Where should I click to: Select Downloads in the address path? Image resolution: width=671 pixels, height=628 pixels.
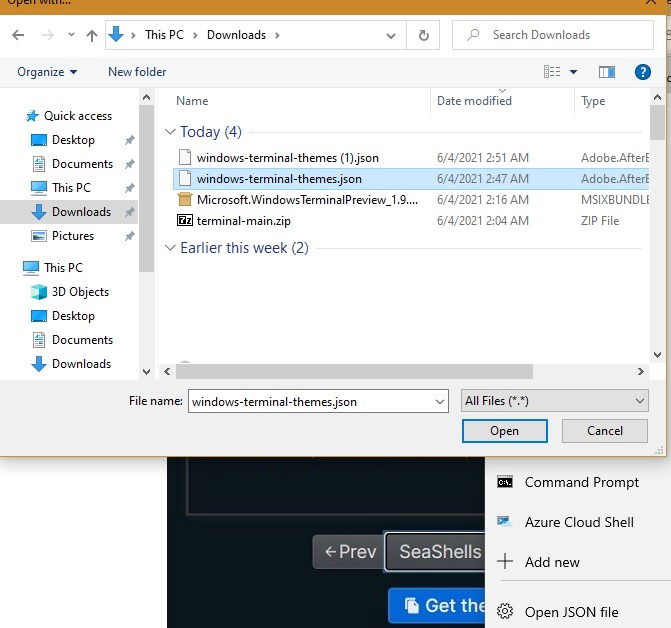[x=236, y=35]
